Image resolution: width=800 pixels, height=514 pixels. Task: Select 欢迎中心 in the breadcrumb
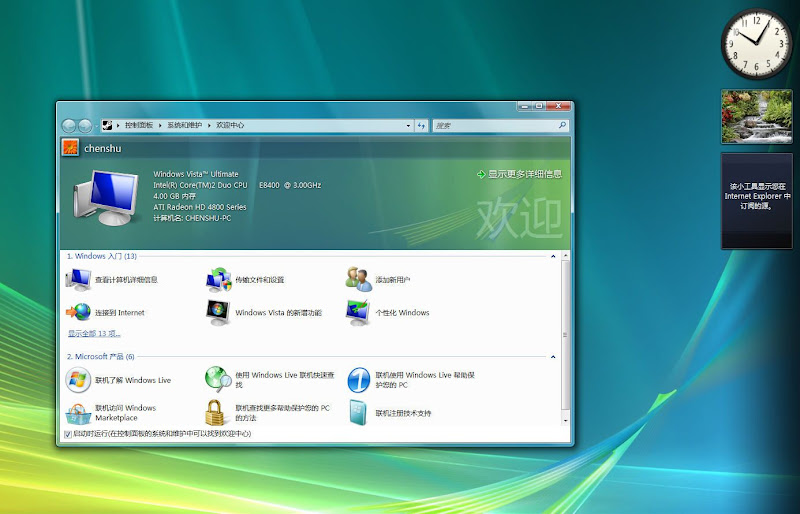[230, 125]
